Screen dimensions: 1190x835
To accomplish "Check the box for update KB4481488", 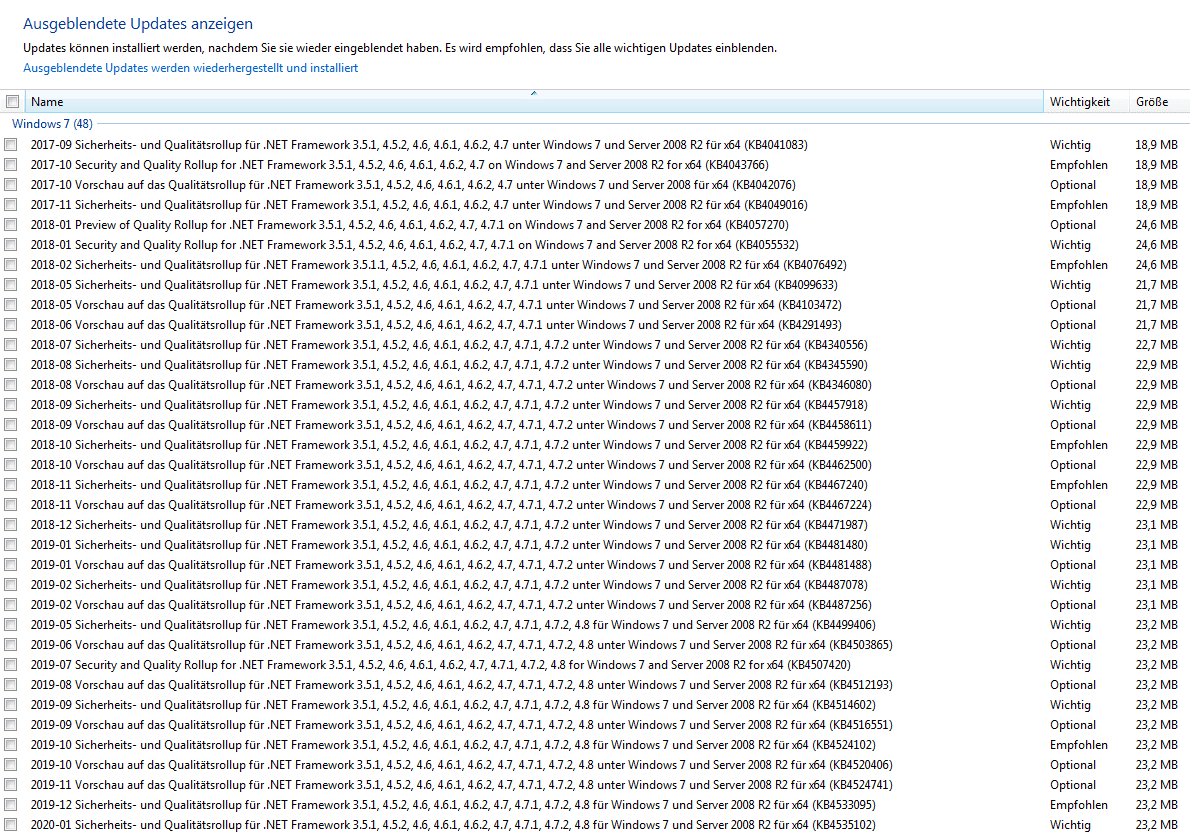I will click(11, 565).
